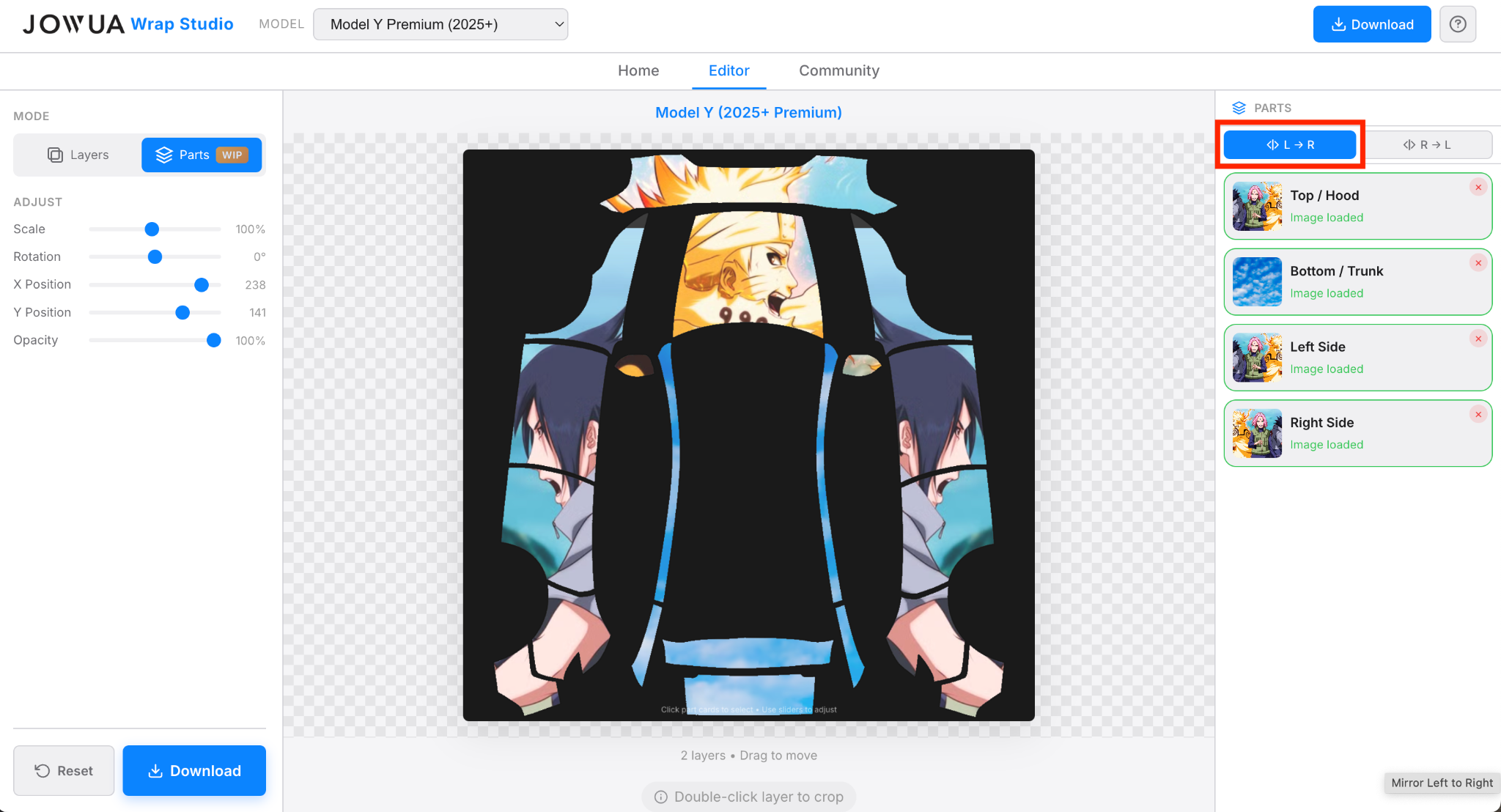Go to the Community tab
This screenshot has height=812, width=1501.
[838, 71]
